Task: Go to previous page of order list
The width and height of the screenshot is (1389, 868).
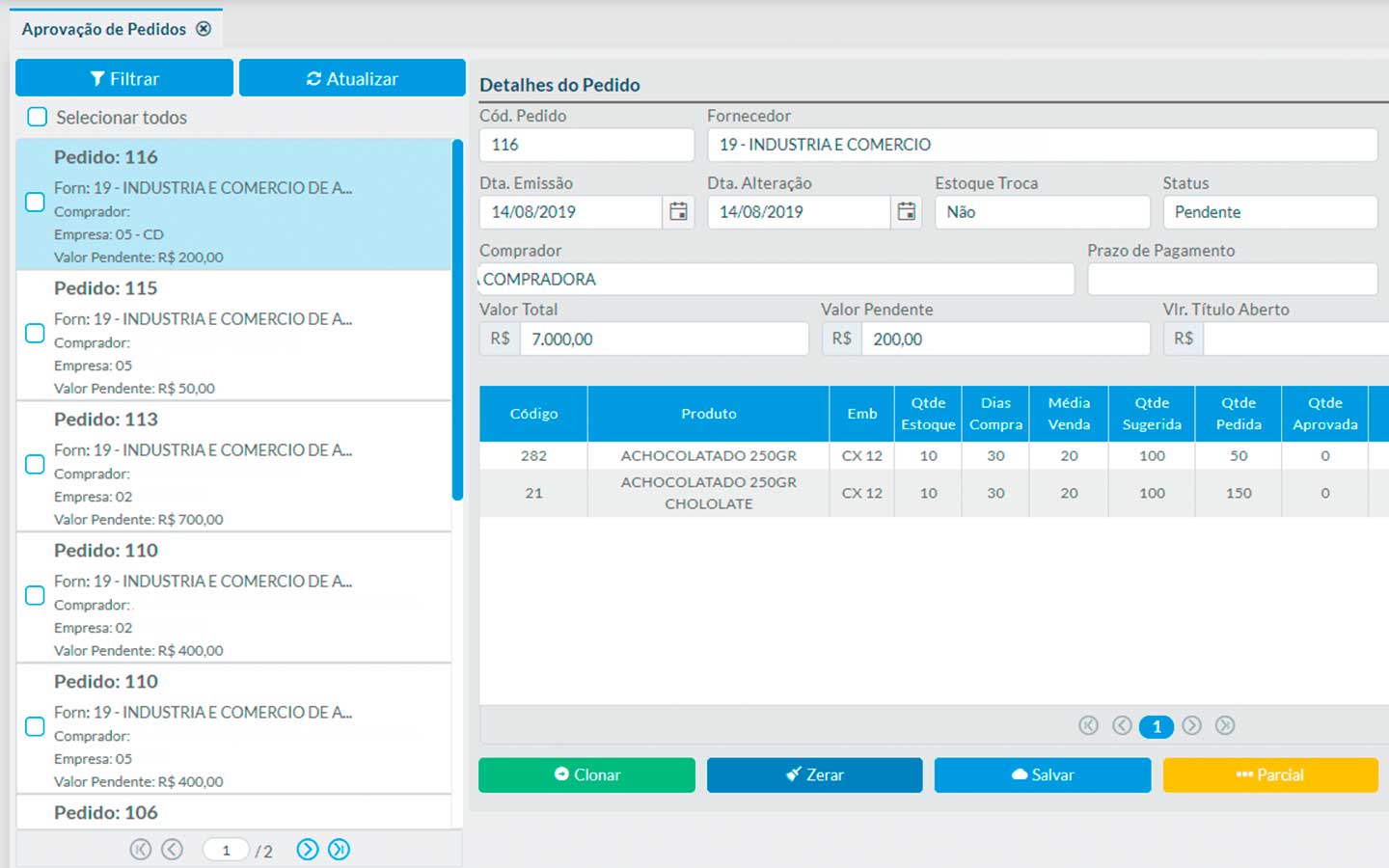Action: (x=172, y=850)
